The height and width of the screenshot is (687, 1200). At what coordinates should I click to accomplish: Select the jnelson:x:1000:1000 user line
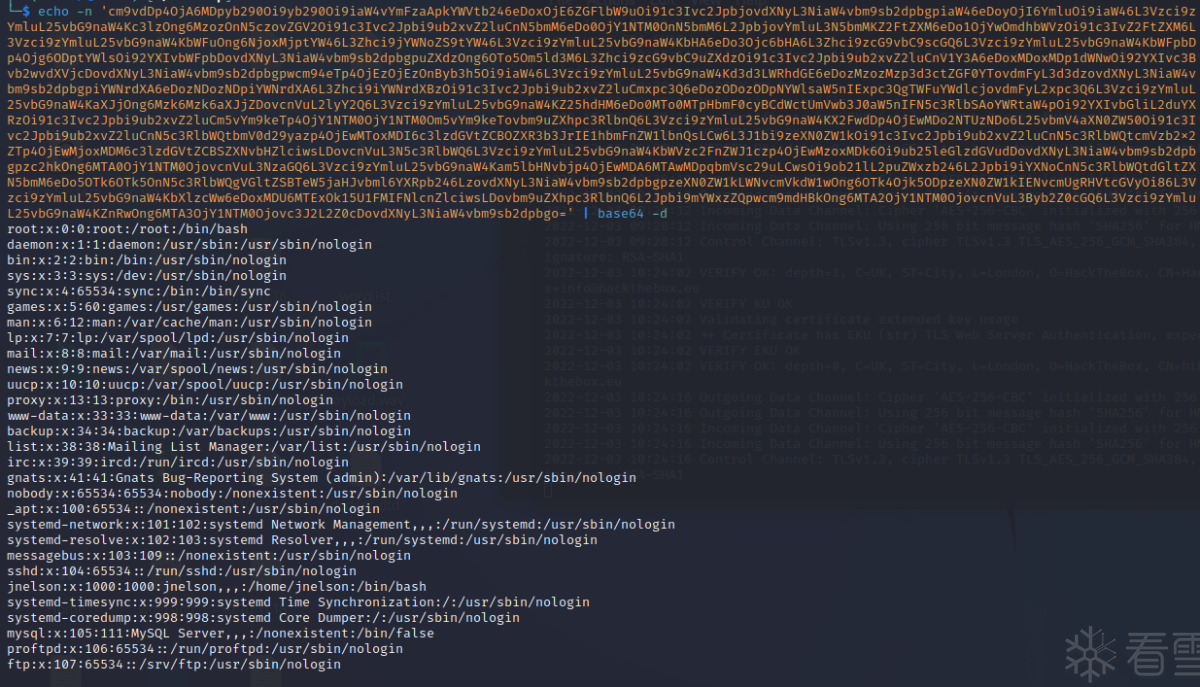click(x=216, y=586)
